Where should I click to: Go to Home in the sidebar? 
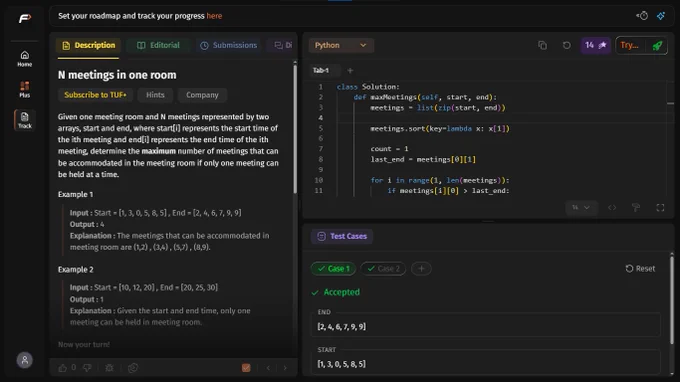tap(25, 59)
